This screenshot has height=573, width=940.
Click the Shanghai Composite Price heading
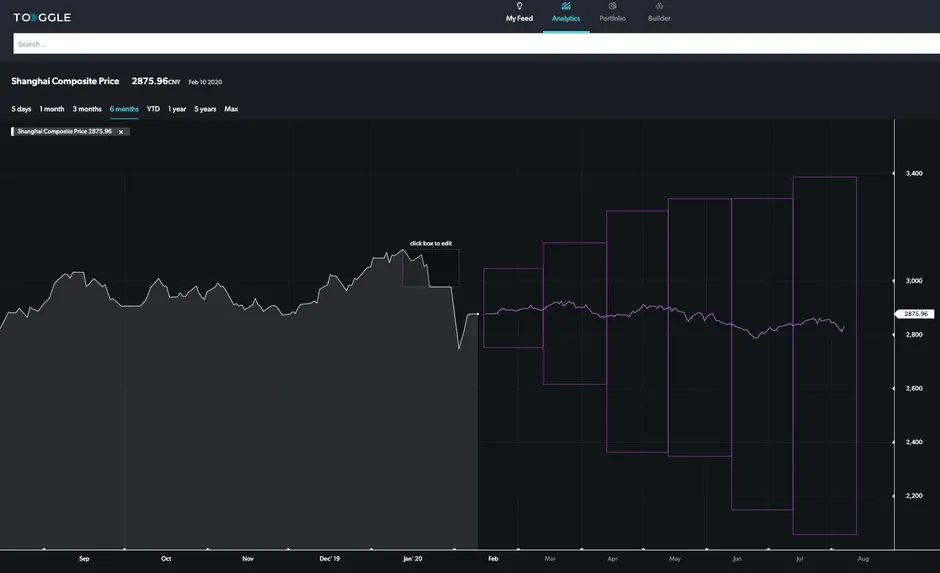coord(65,81)
